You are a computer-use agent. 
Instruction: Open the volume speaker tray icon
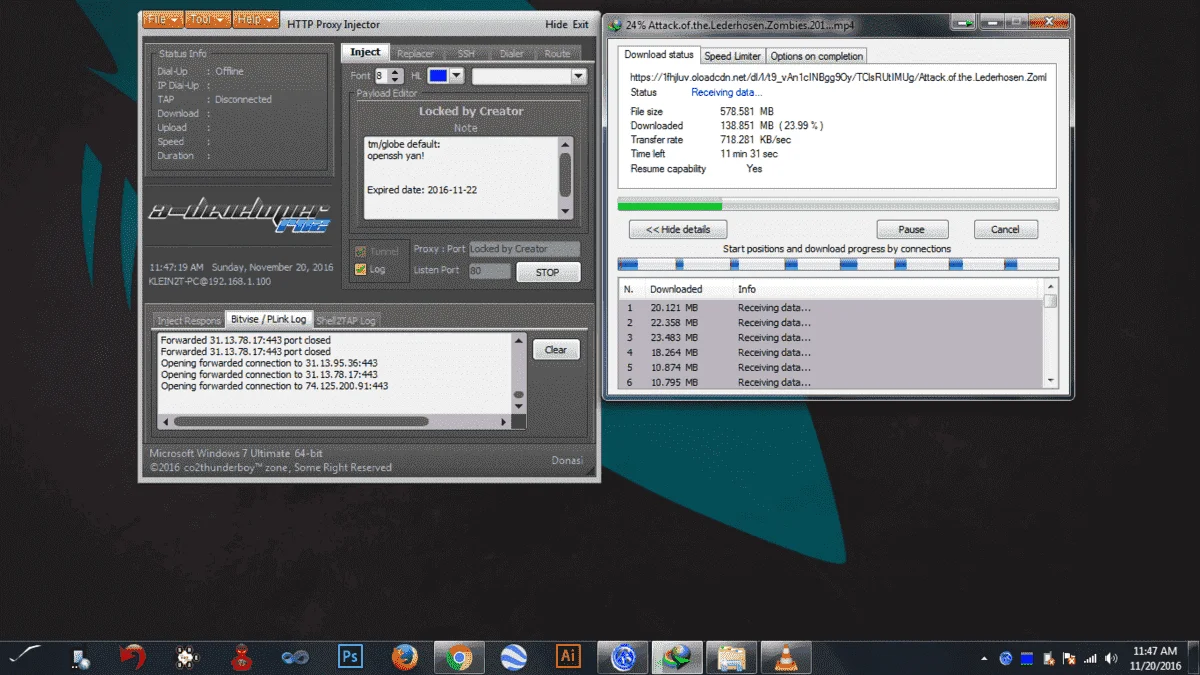[x=1111, y=658]
